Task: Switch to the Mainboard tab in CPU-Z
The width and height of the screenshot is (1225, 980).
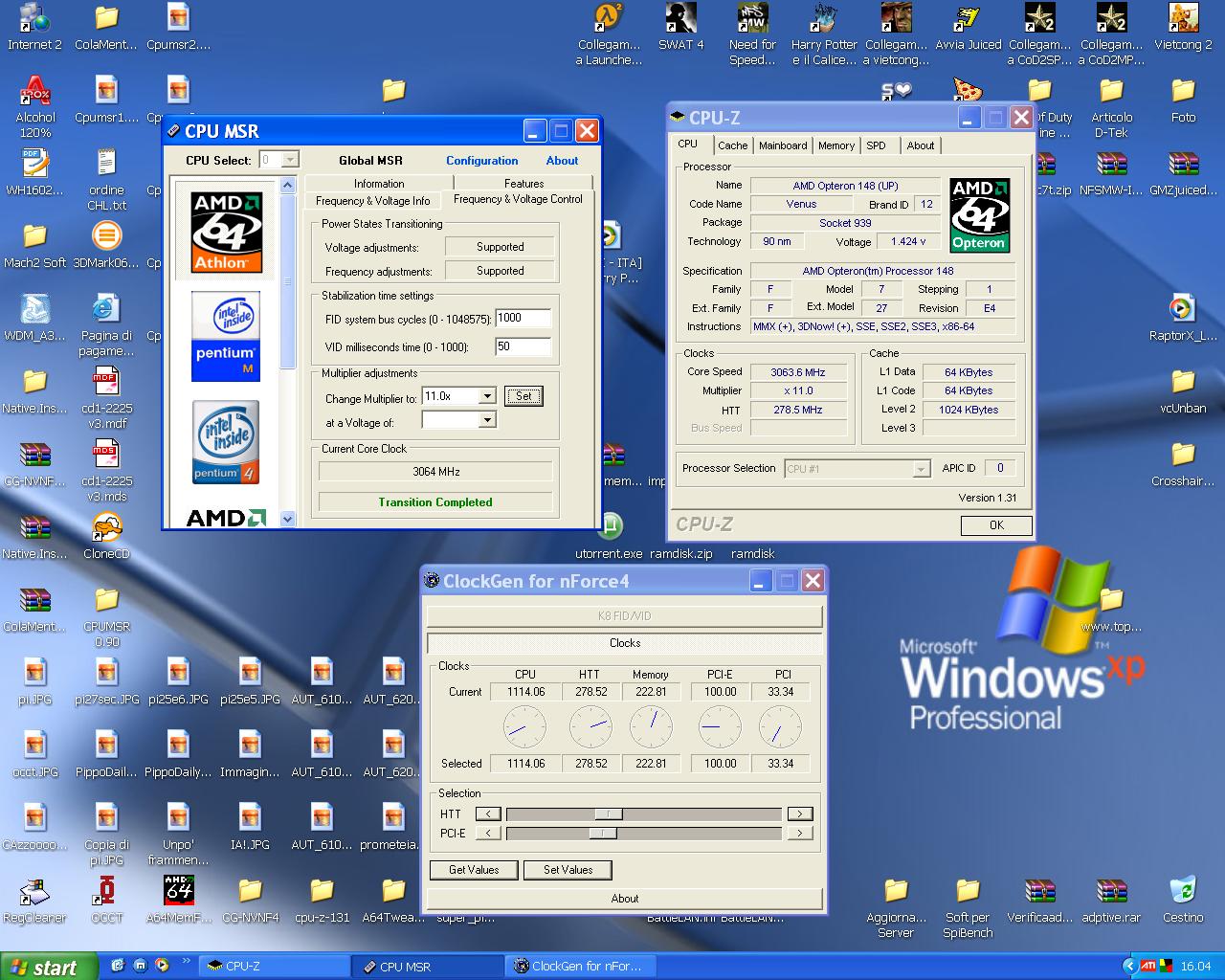Action: (783, 145)
